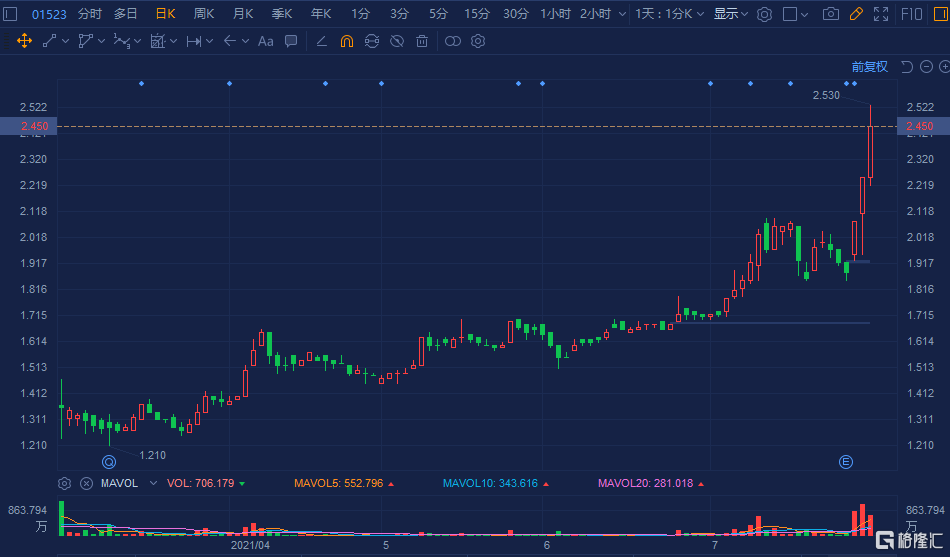Open the 显示 display dropdown
The image size is (950, 557).
[730, 14]
